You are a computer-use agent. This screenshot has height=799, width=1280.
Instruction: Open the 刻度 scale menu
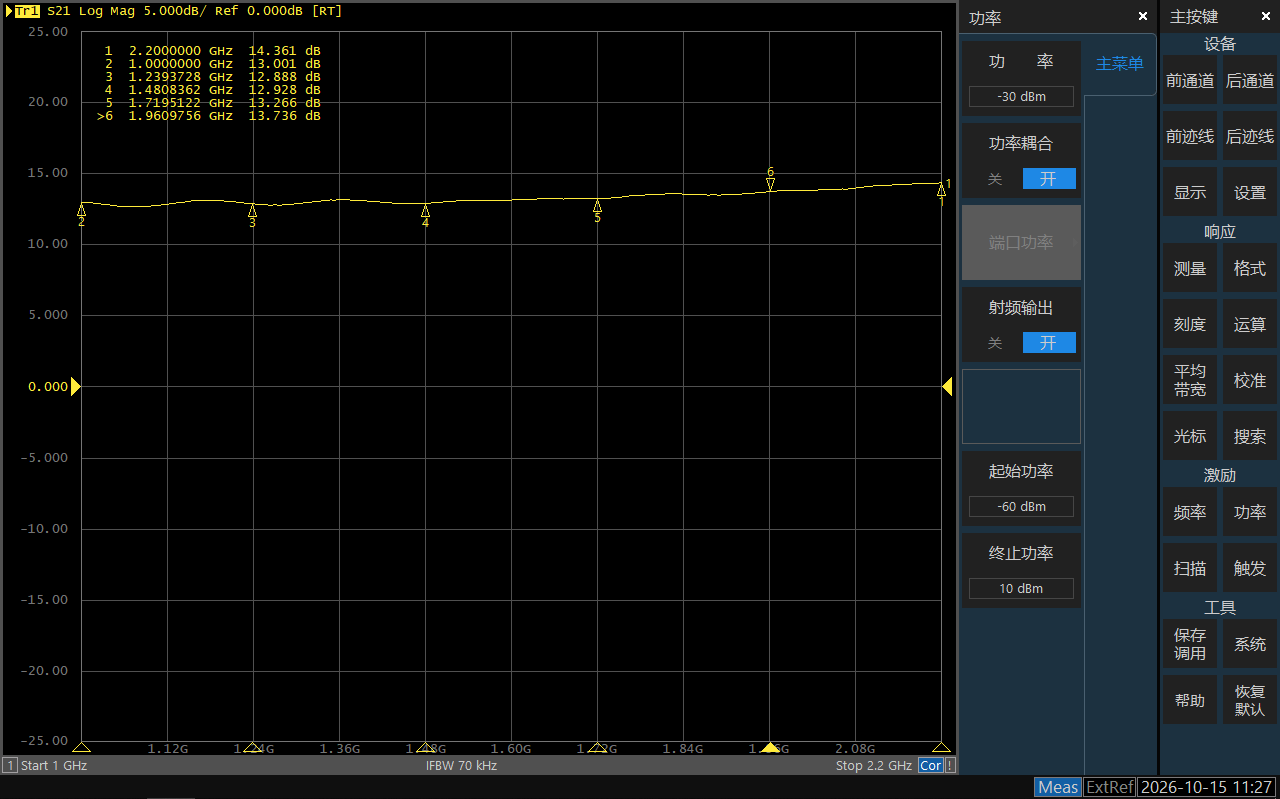click(1190, 325)
